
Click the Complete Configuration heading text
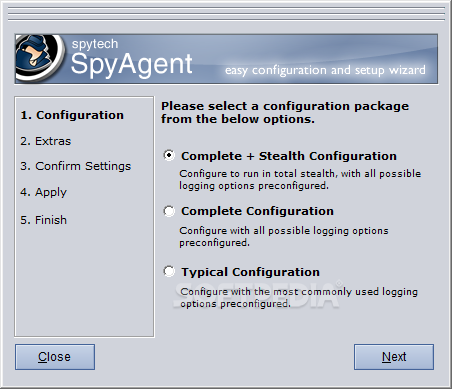257,211
